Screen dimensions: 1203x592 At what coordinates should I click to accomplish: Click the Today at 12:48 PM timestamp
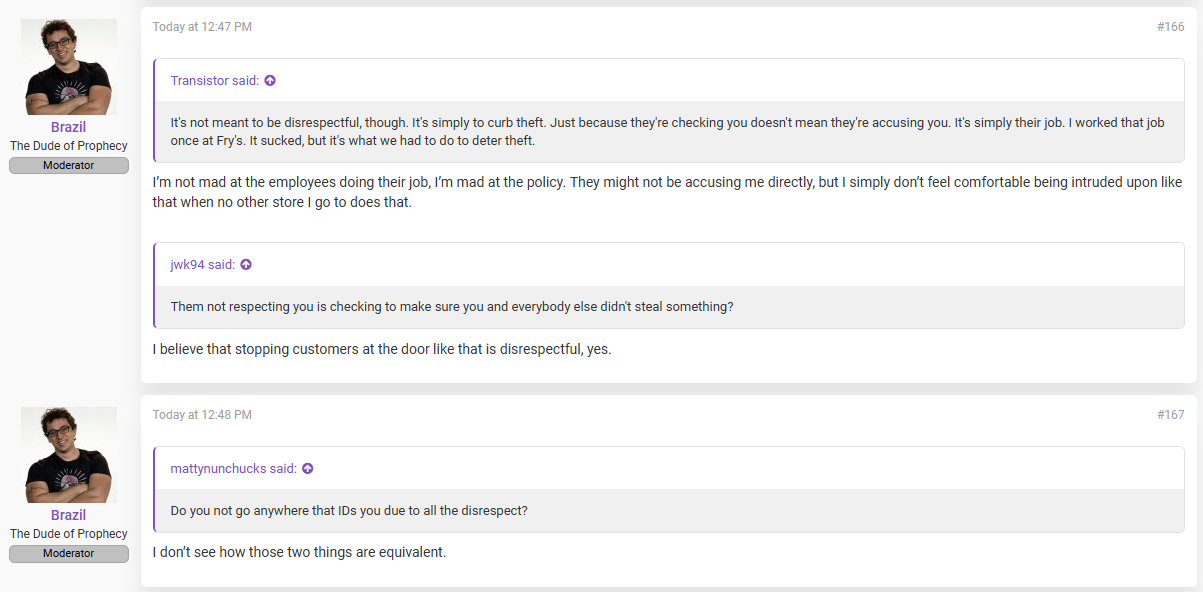[x=202, y=415]
